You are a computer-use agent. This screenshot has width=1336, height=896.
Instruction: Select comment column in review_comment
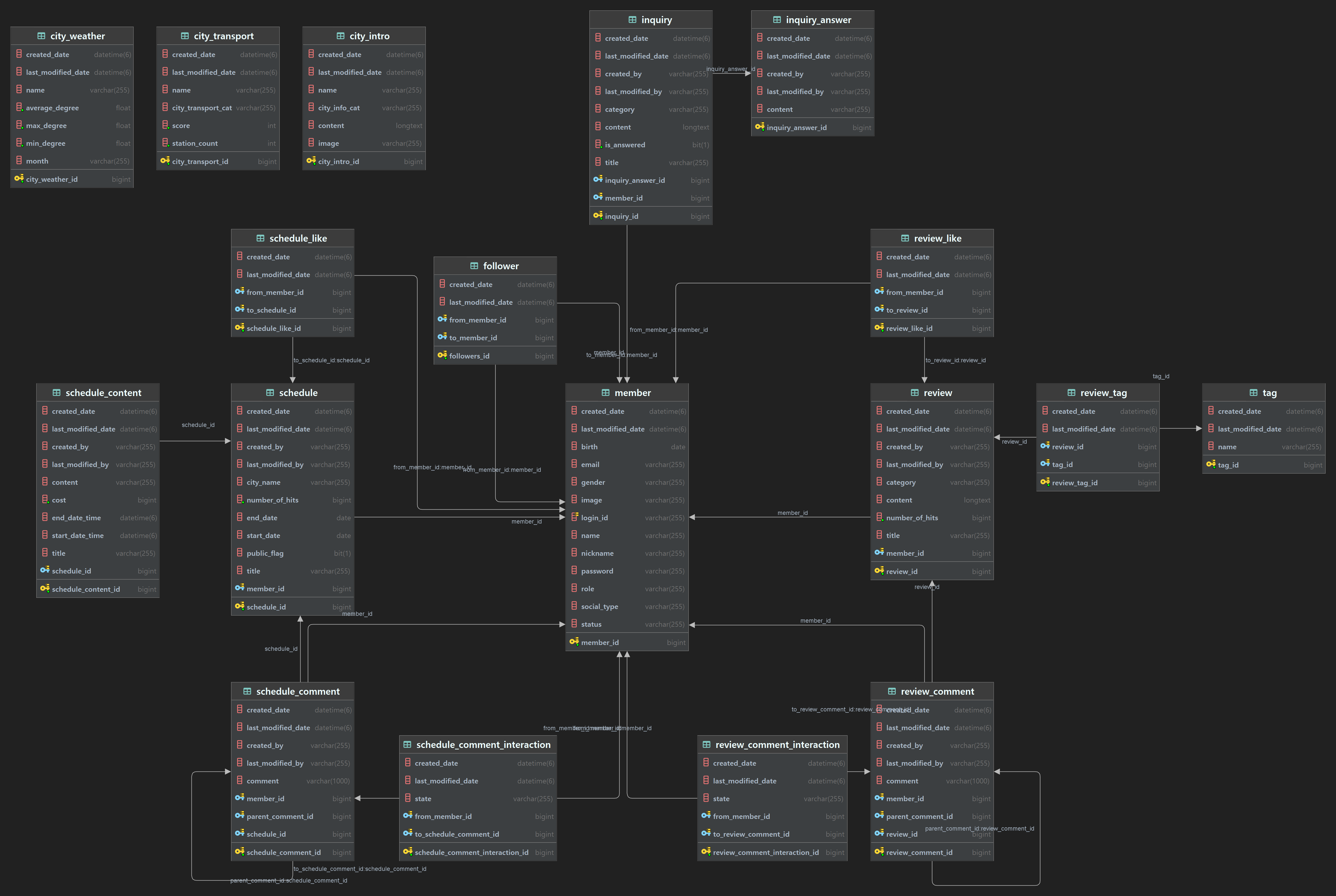(932, 781)
